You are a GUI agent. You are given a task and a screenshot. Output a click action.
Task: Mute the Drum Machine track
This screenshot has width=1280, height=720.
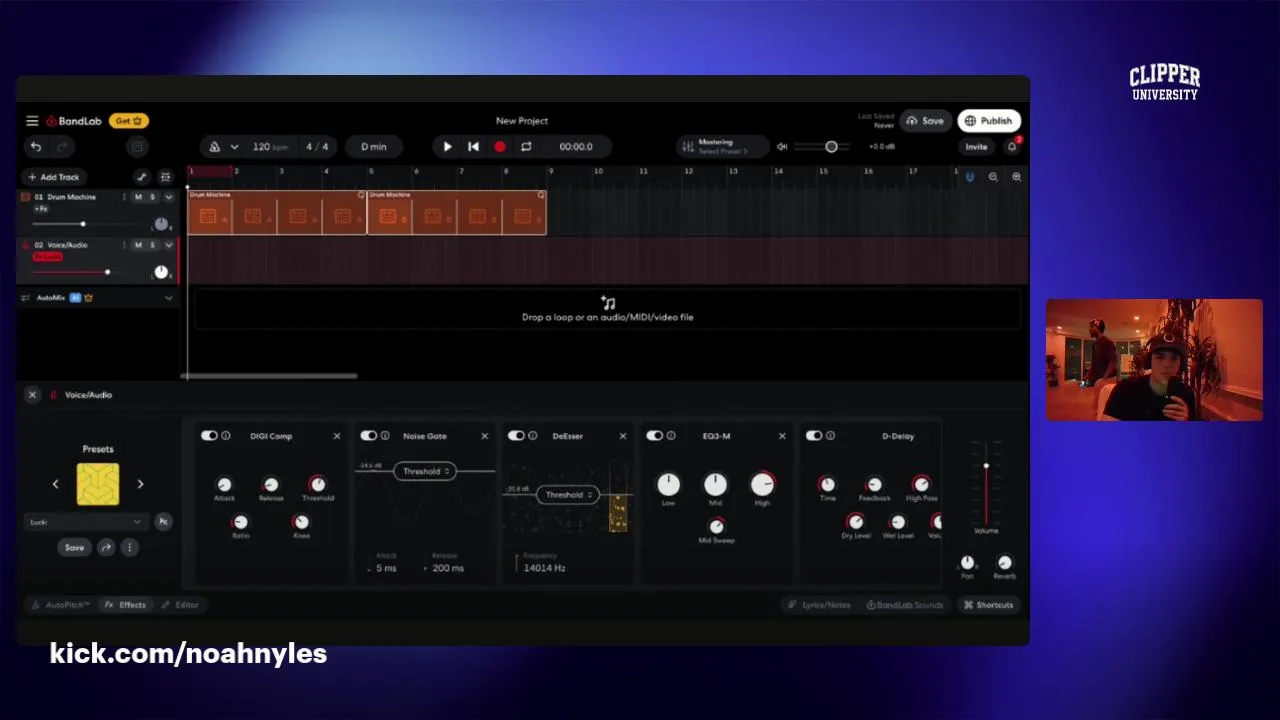[x=139, y=197]
